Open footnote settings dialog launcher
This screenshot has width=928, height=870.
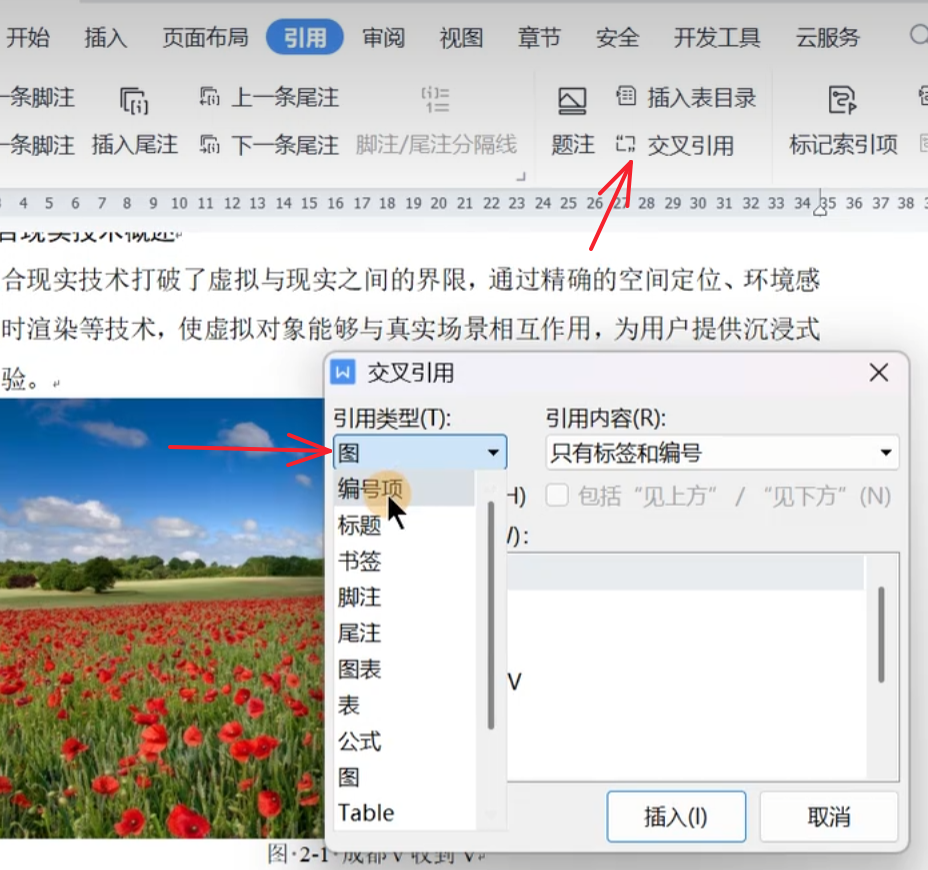pos(521,176)
